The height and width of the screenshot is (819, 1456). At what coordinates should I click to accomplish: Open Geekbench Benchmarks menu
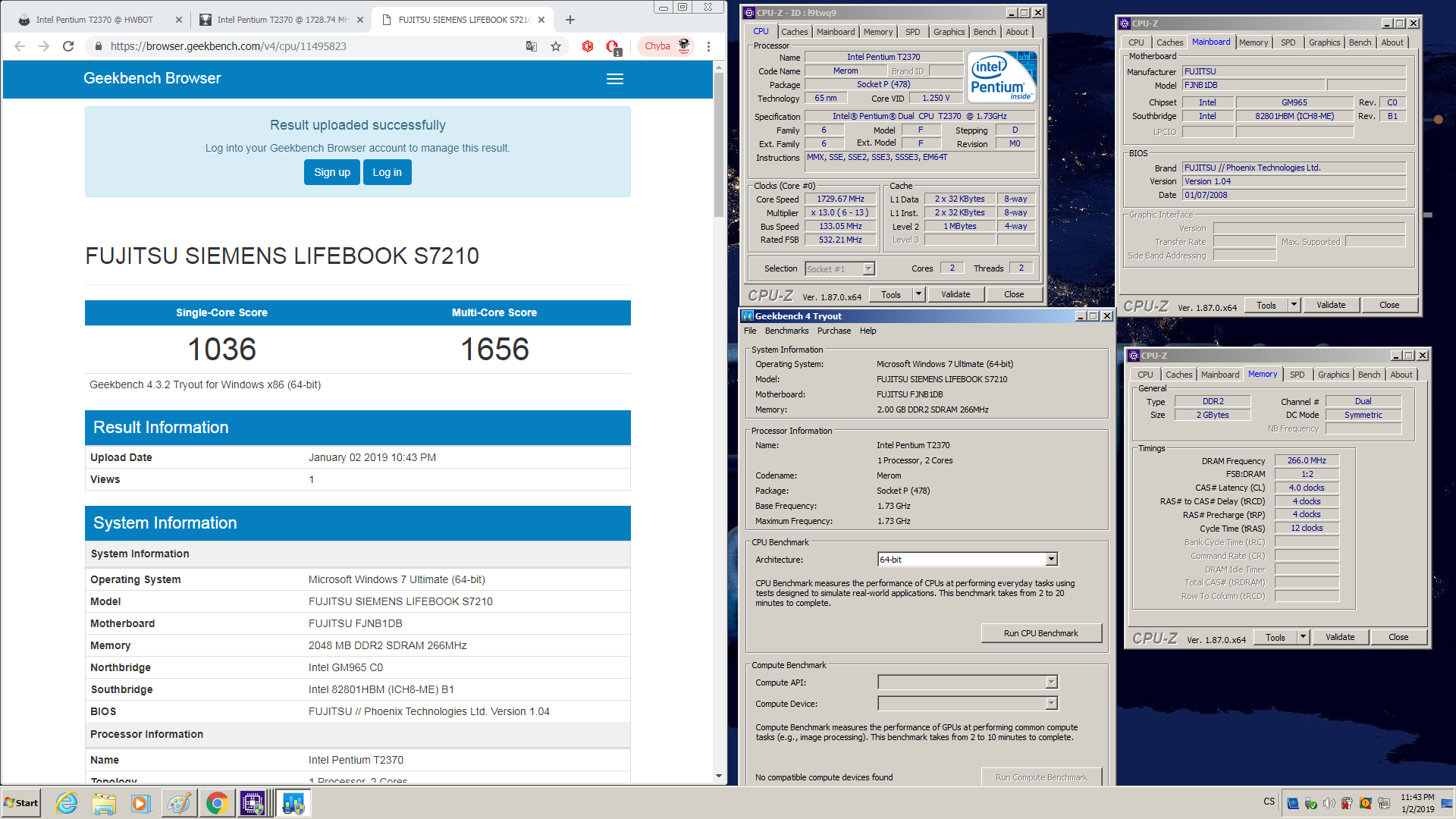click(786, 331)
